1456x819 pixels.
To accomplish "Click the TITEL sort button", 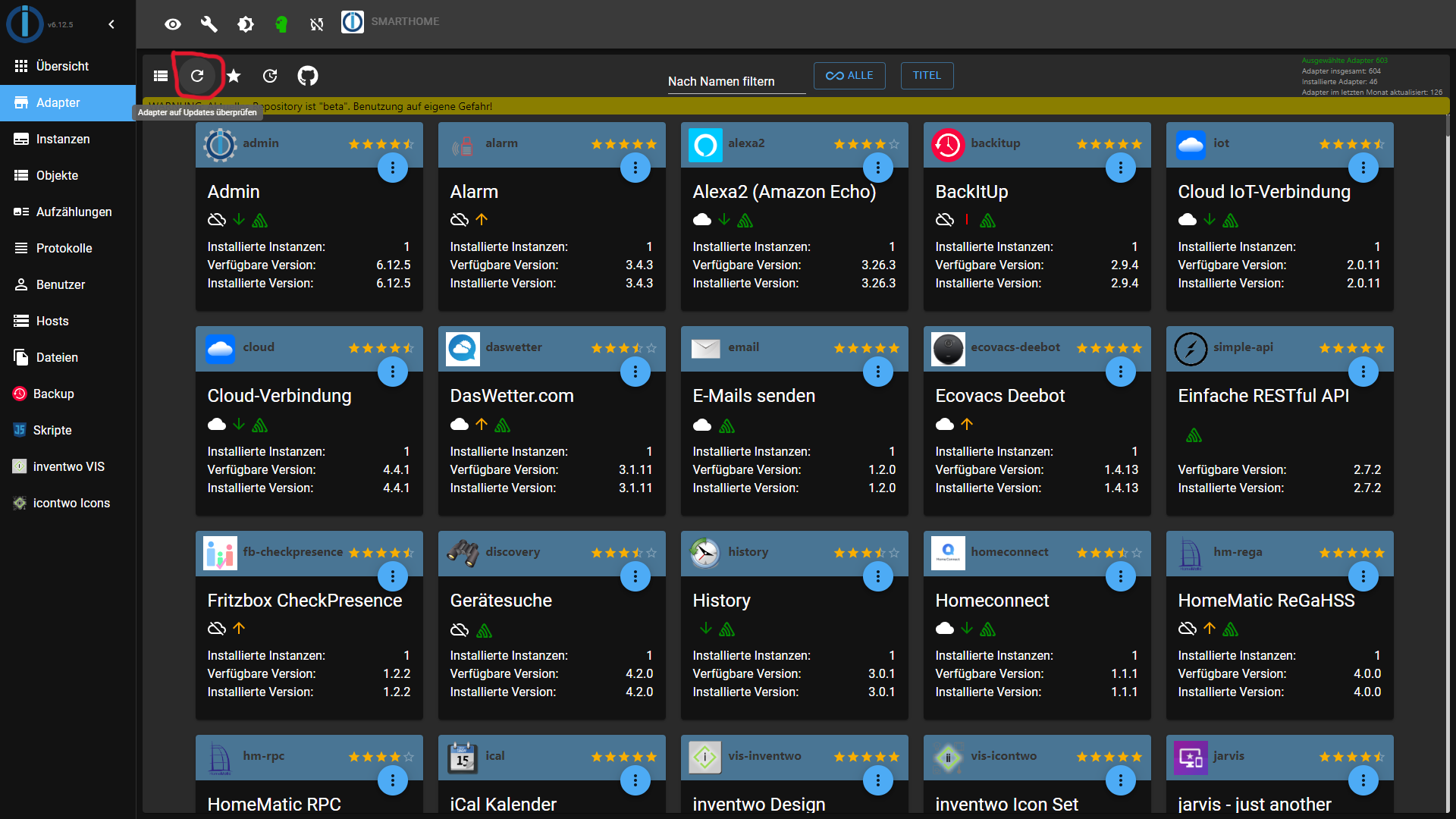I will point(927,76).
